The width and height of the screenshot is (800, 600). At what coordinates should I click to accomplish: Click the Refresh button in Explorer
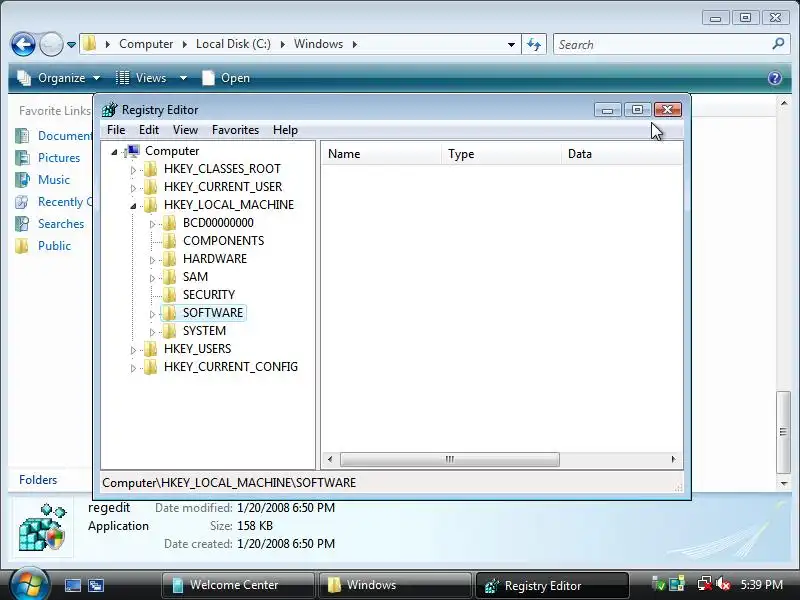tap(534, 45)
